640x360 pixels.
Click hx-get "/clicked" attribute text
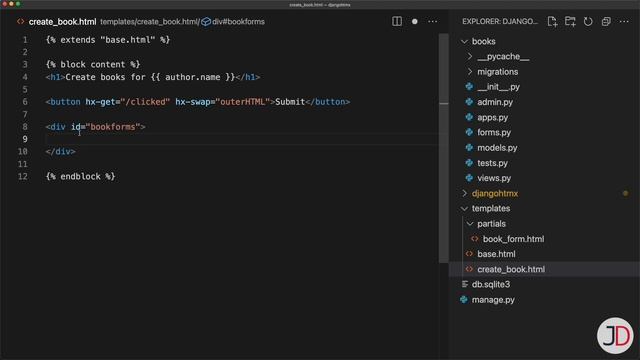128,102
